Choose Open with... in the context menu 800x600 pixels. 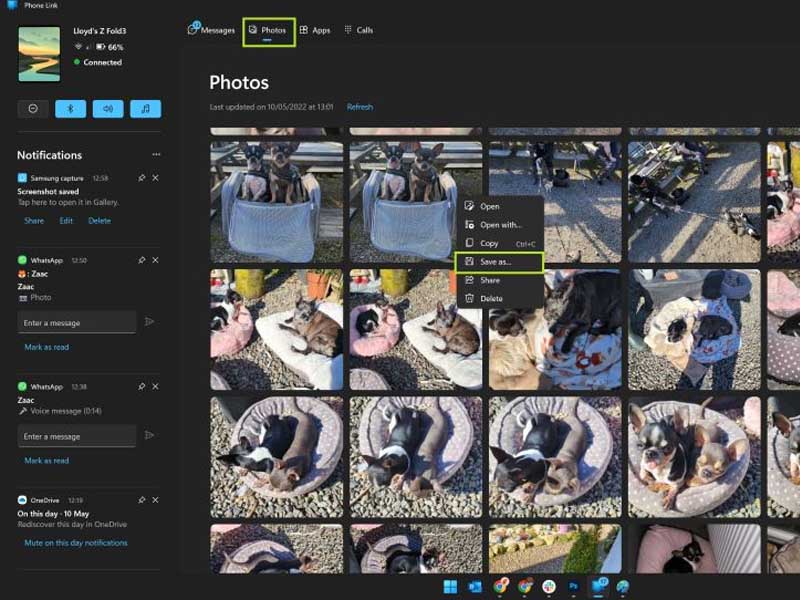tap(500, 224)
